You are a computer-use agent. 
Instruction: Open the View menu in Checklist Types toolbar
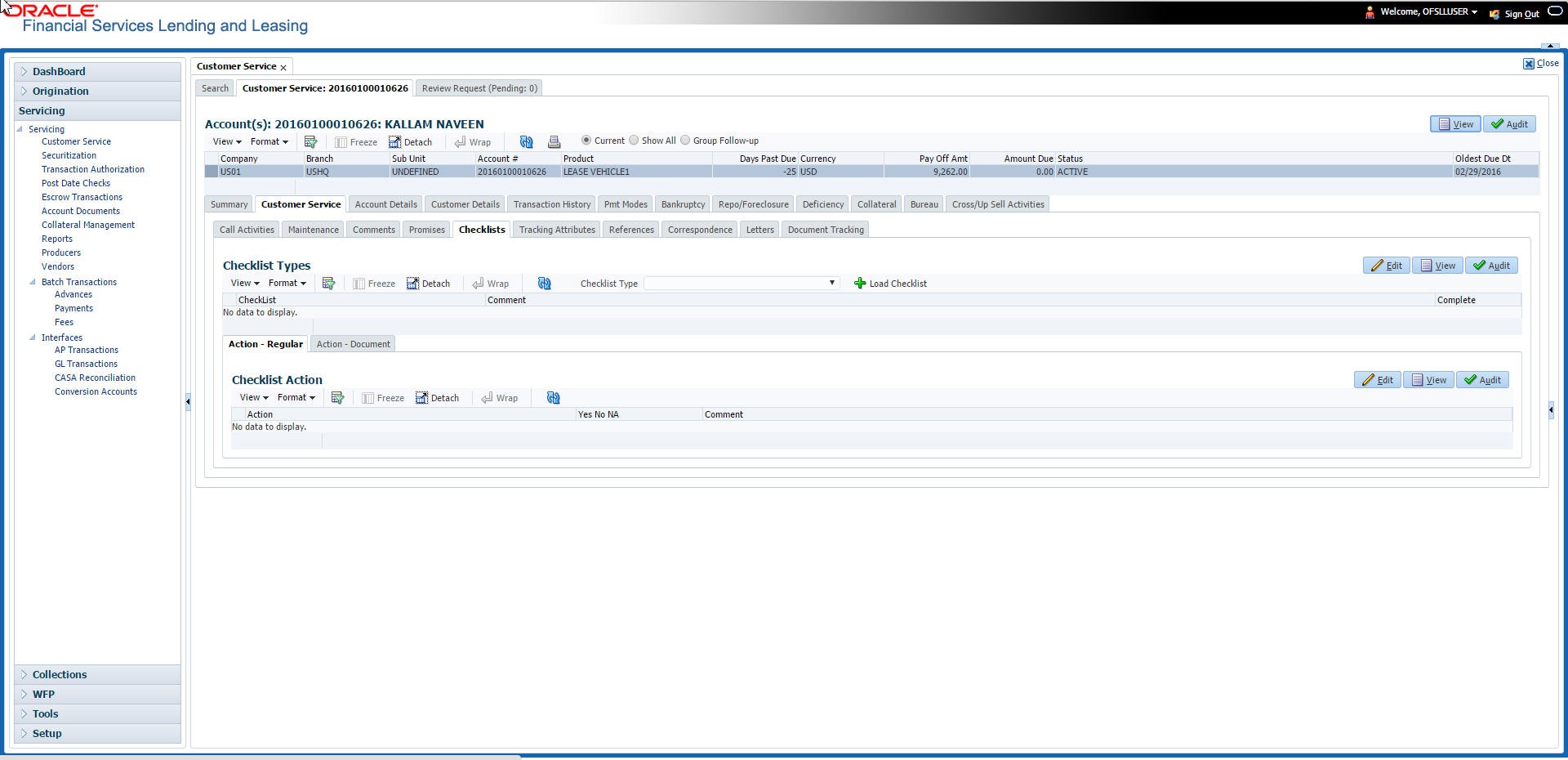click(x=245, y=283)
